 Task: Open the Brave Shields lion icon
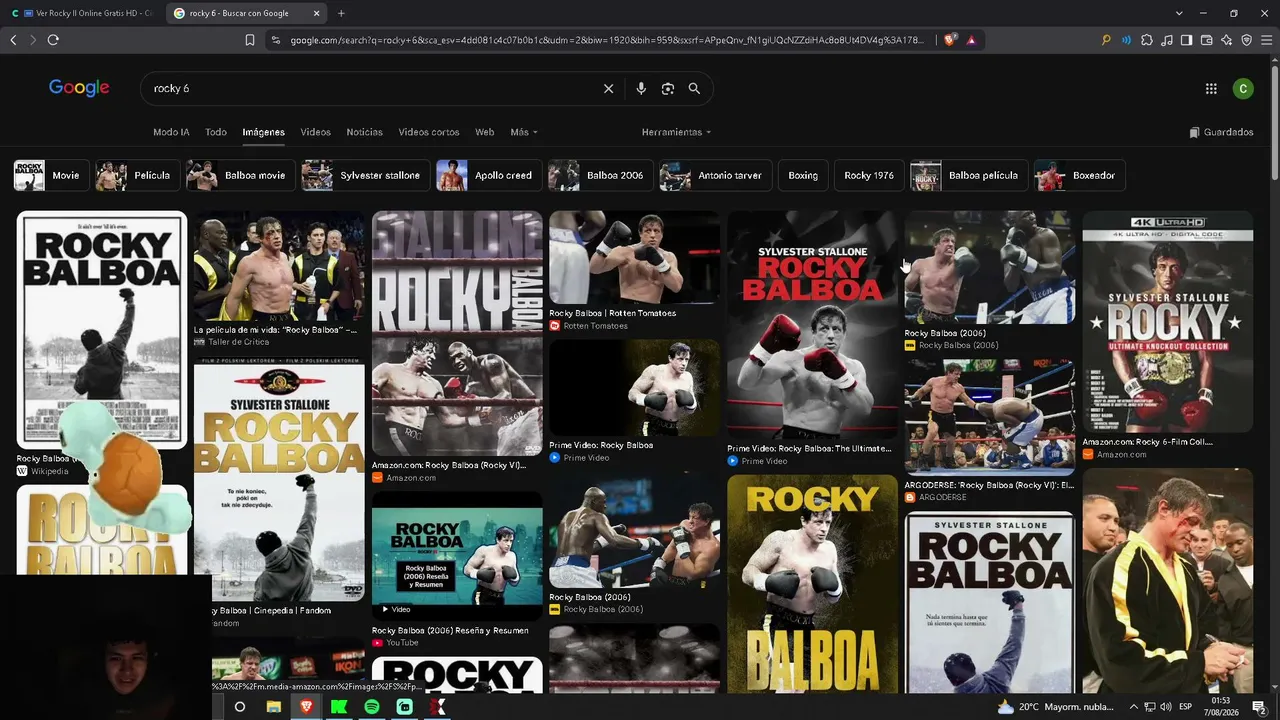pyautogui.click(x=950, y=40)
